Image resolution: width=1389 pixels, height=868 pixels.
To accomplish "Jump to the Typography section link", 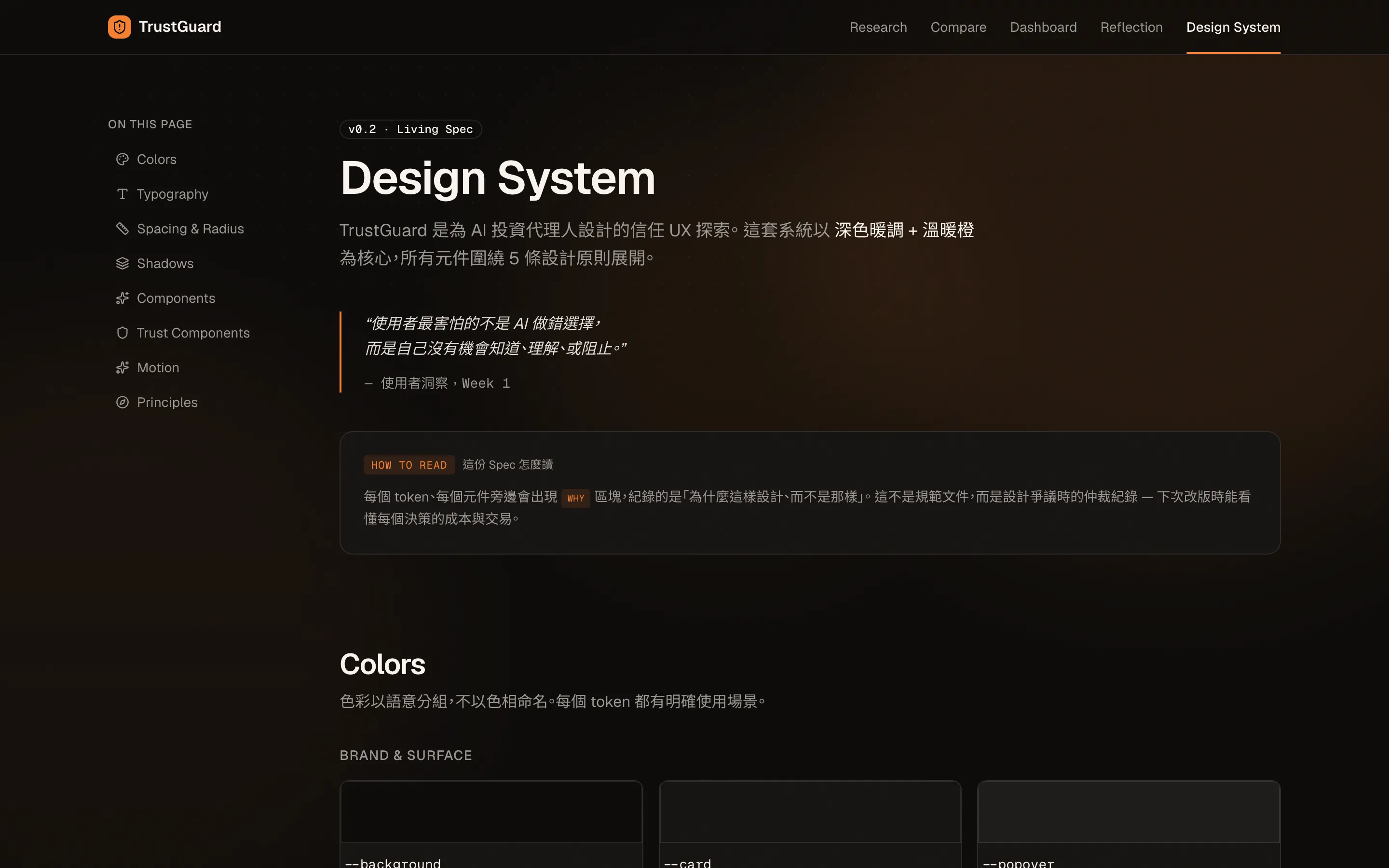I will [x=172, y=194].
